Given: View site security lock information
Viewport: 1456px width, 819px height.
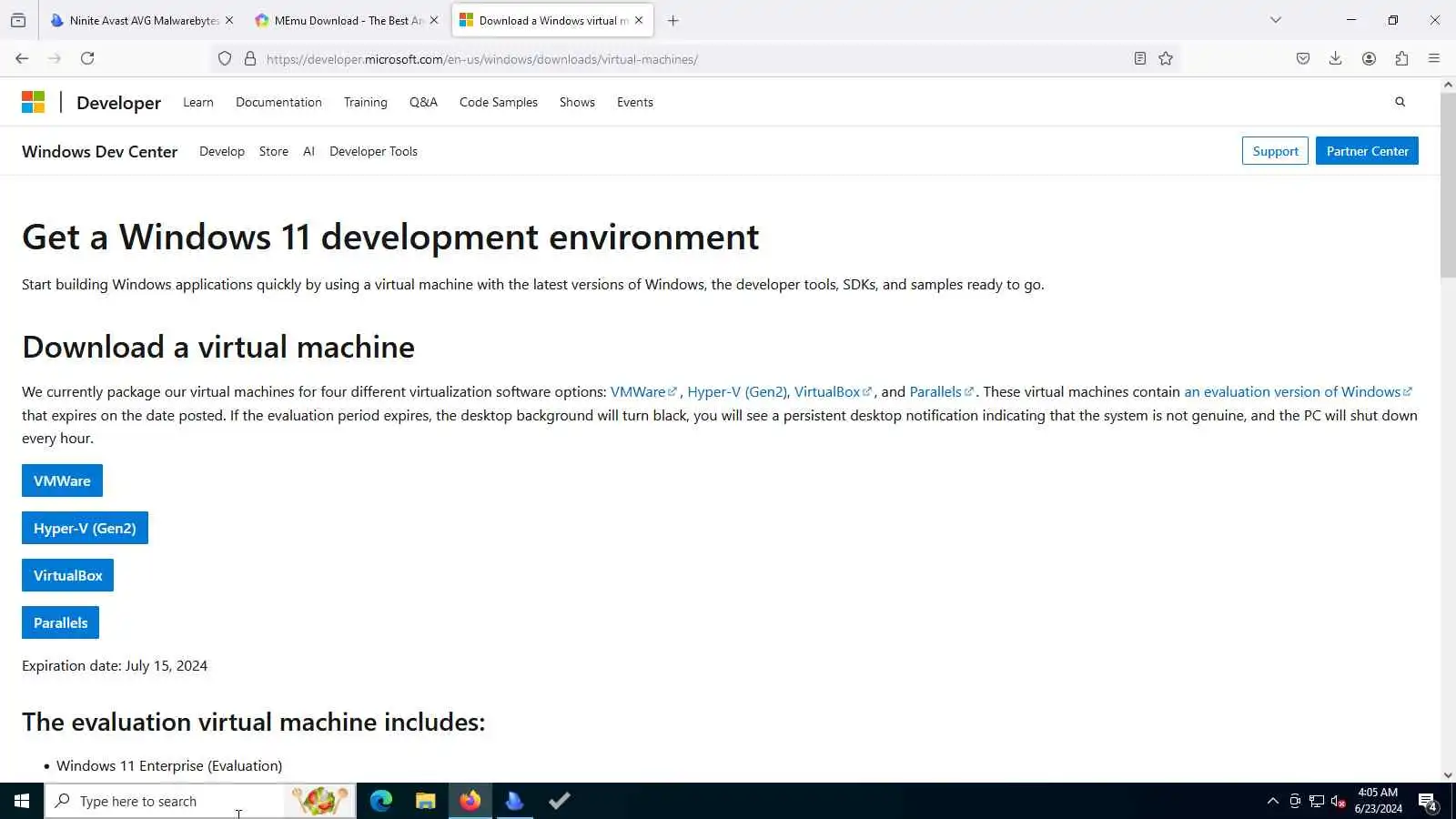Looking at the screenshot, I should (250, 59).
